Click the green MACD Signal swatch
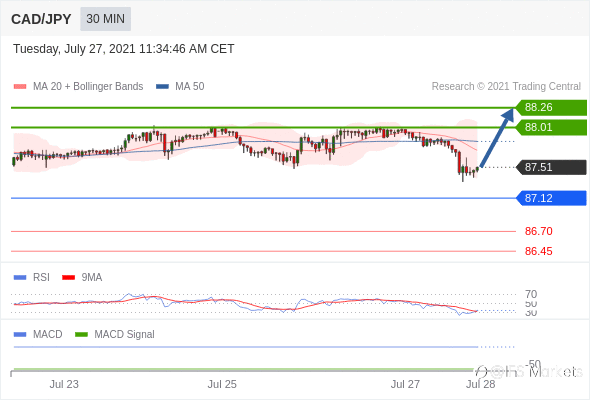The height and width of the screenshot is (400, 590). click(x=81, y=335)
